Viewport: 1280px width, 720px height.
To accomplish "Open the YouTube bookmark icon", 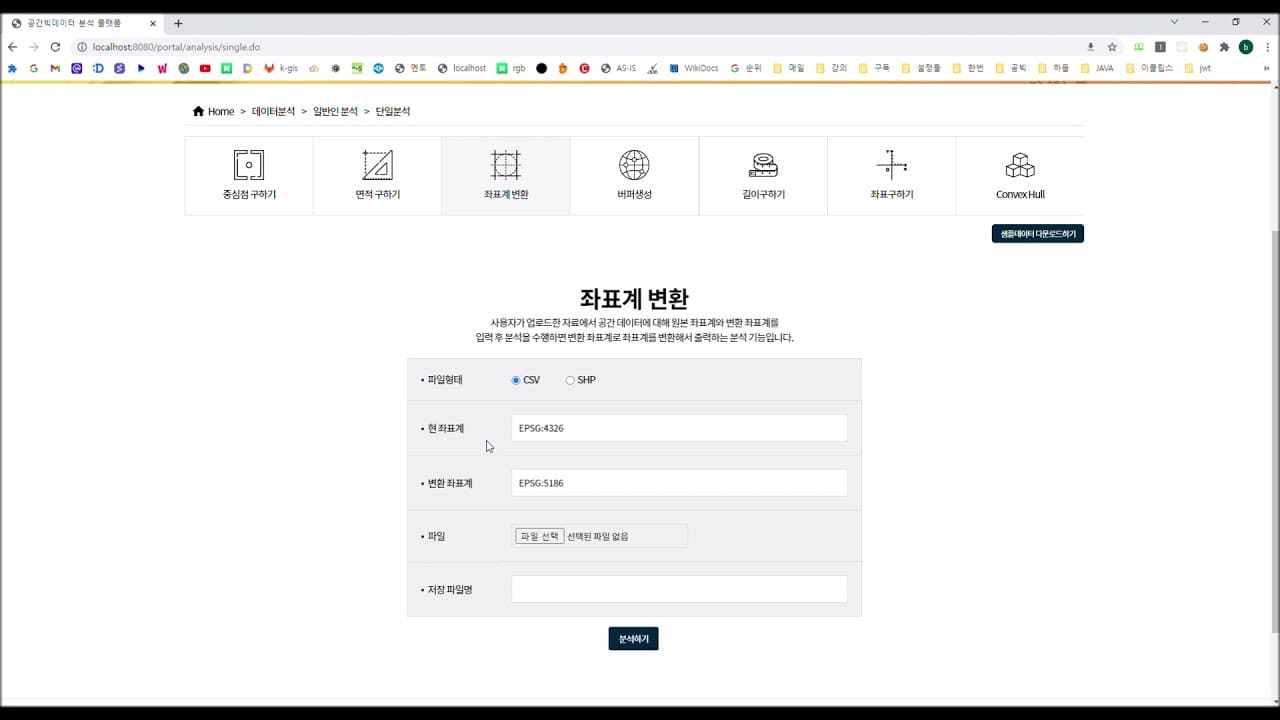I will coord(205,68).
